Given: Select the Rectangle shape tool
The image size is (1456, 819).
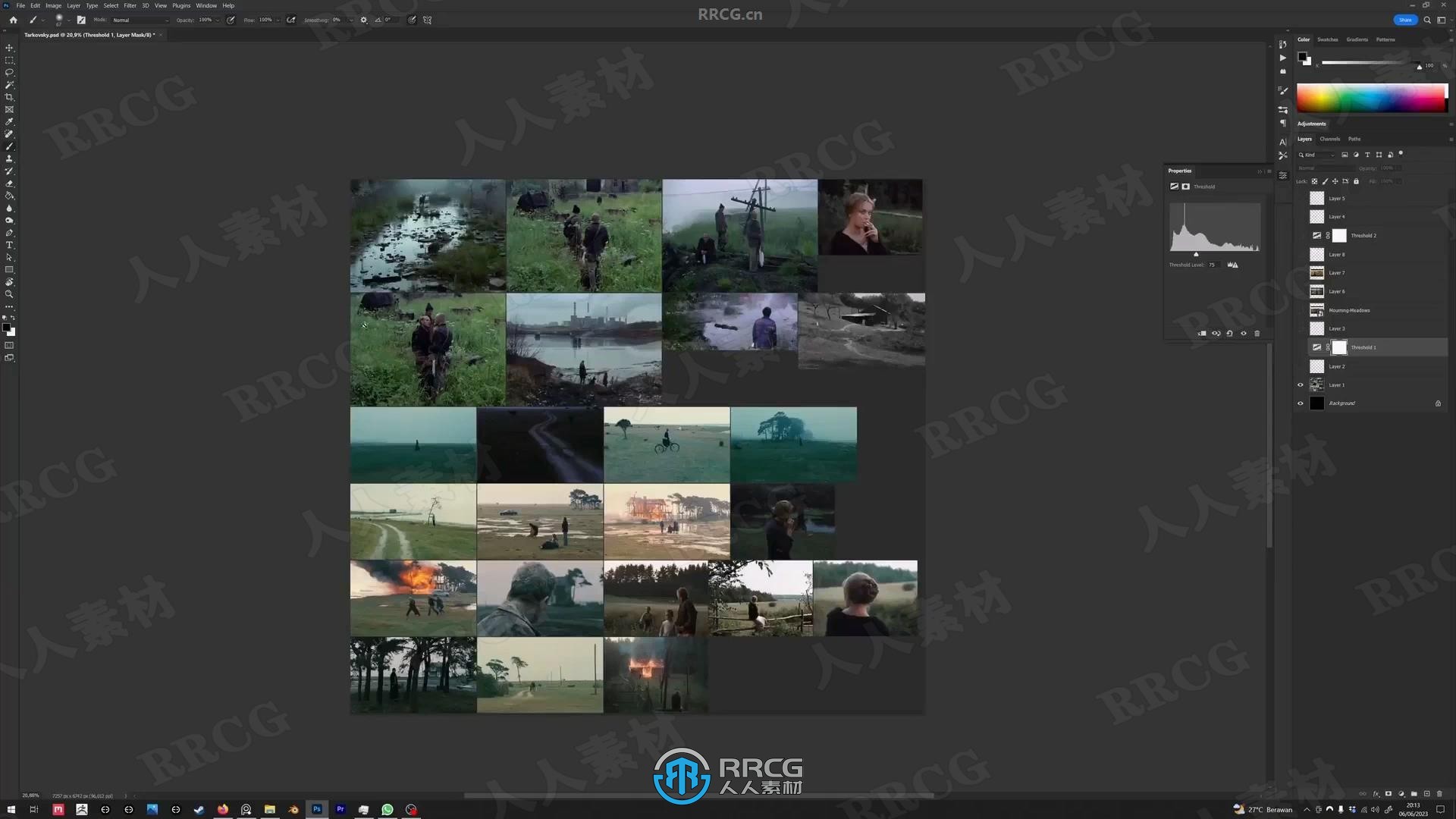Looking at the screenshot, I should pyautogui.click(x=9, y=269).
